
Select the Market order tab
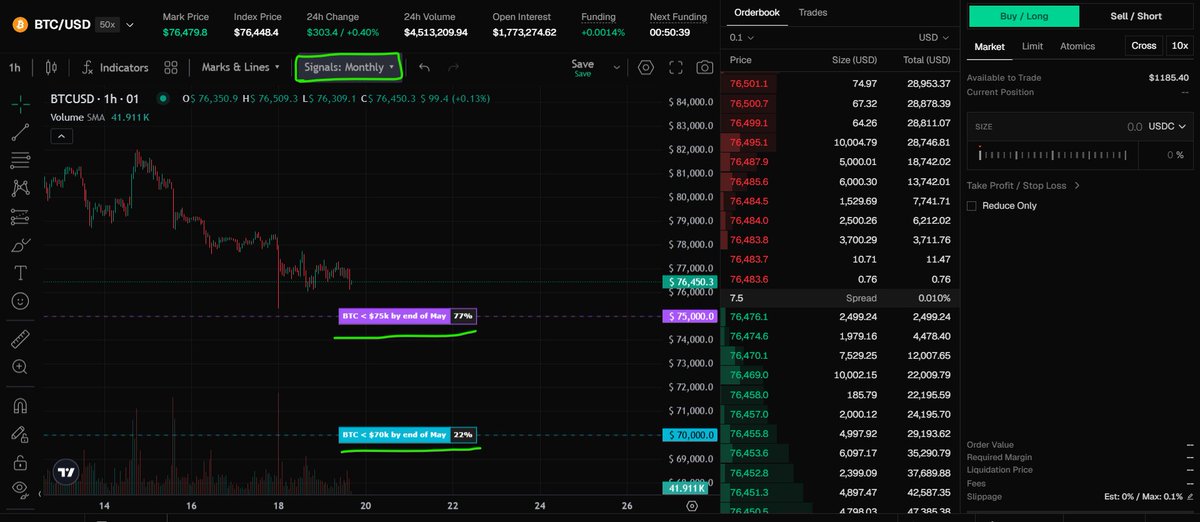pyautogui.click(x=989, y=46)
